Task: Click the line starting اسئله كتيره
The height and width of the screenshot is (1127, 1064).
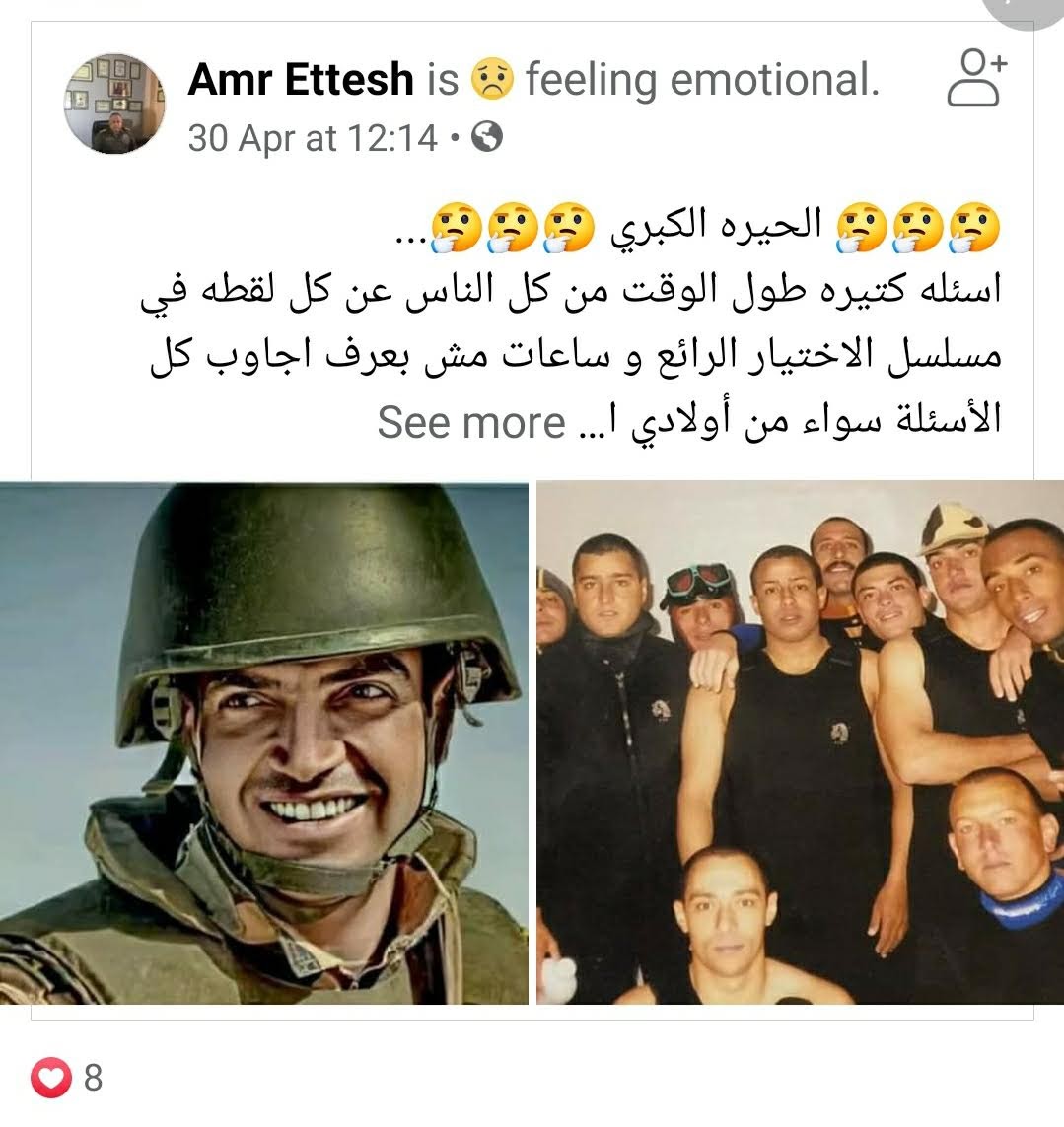Action: coord(571,293)
